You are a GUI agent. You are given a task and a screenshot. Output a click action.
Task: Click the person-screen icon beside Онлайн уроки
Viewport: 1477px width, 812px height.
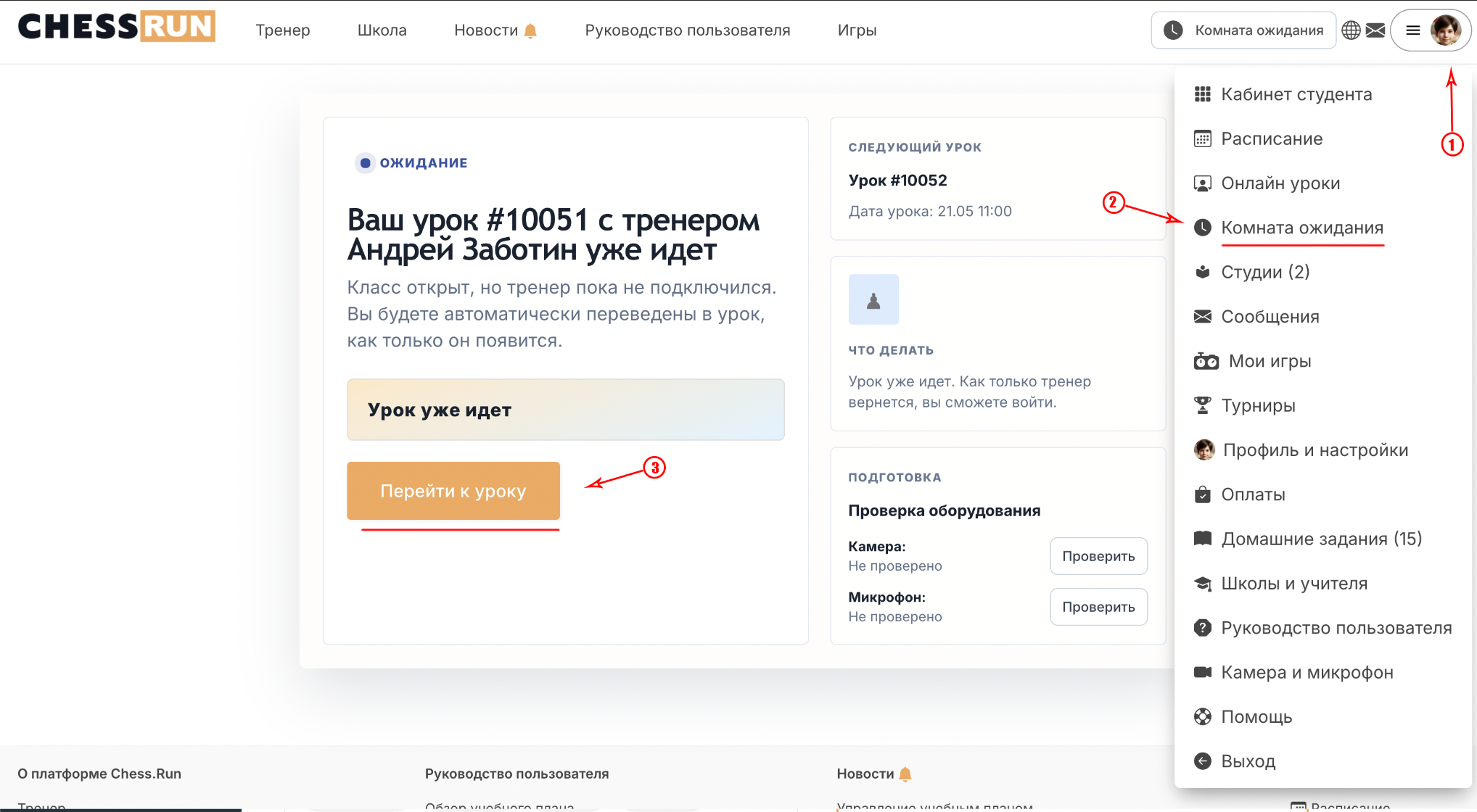coord(1203,183)
